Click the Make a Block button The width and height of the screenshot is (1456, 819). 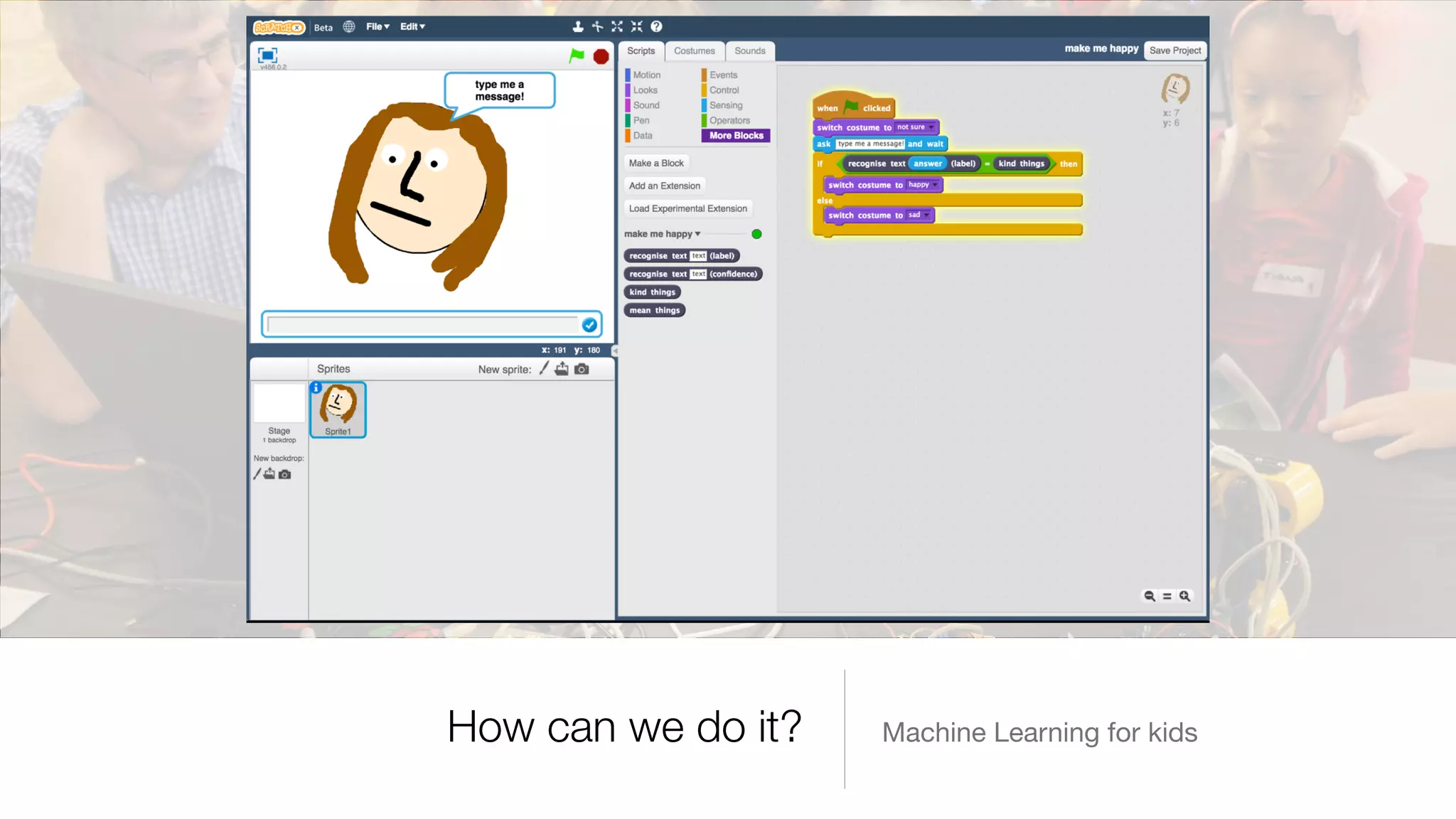(656, 163)
